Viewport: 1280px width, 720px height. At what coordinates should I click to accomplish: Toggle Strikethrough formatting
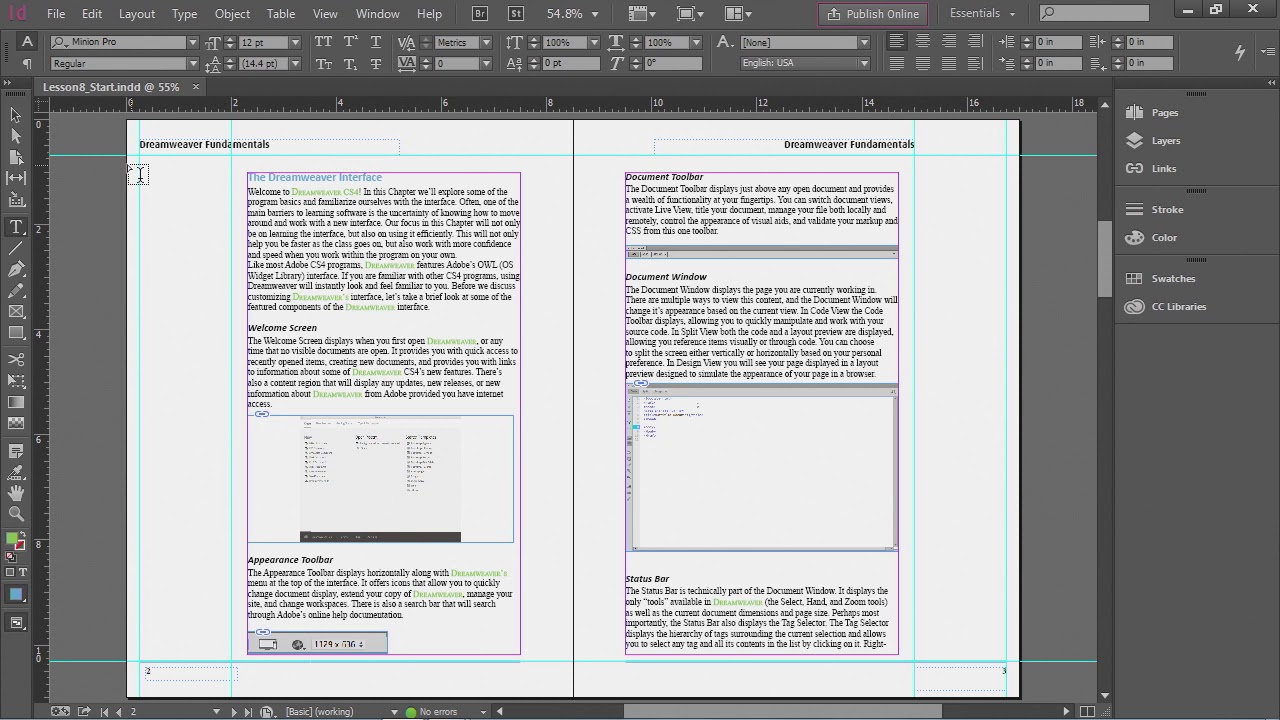click(x=376, y=63)
